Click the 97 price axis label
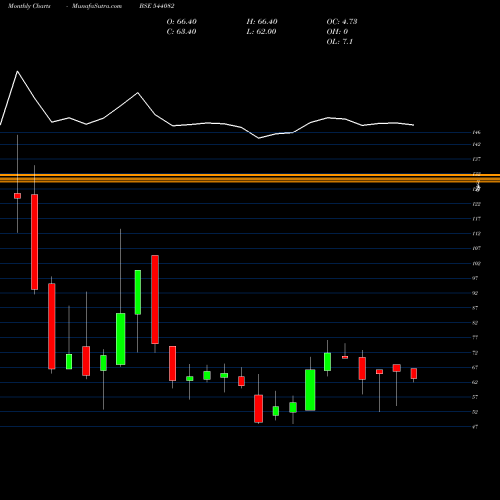The image size is (500, 500). point(475,278)
